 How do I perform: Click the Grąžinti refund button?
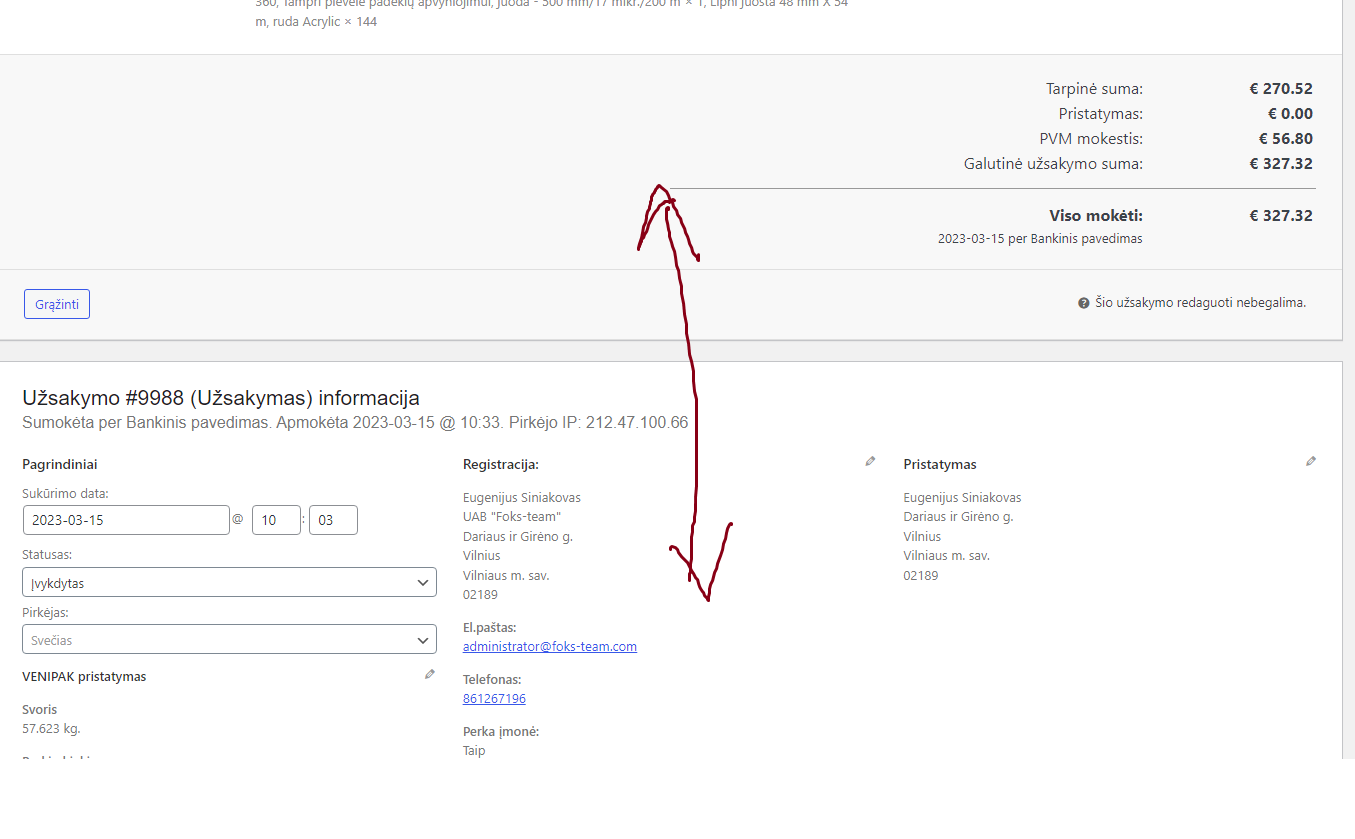[57, 304]
